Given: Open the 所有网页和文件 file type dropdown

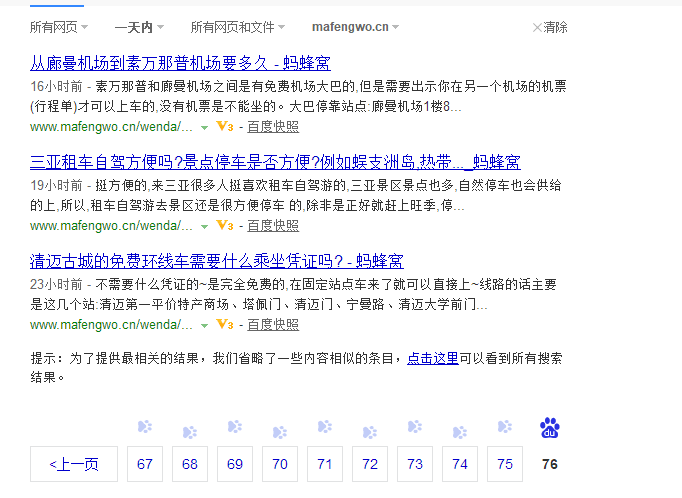Looking at the screenshot, I should [x=237, y=27].
